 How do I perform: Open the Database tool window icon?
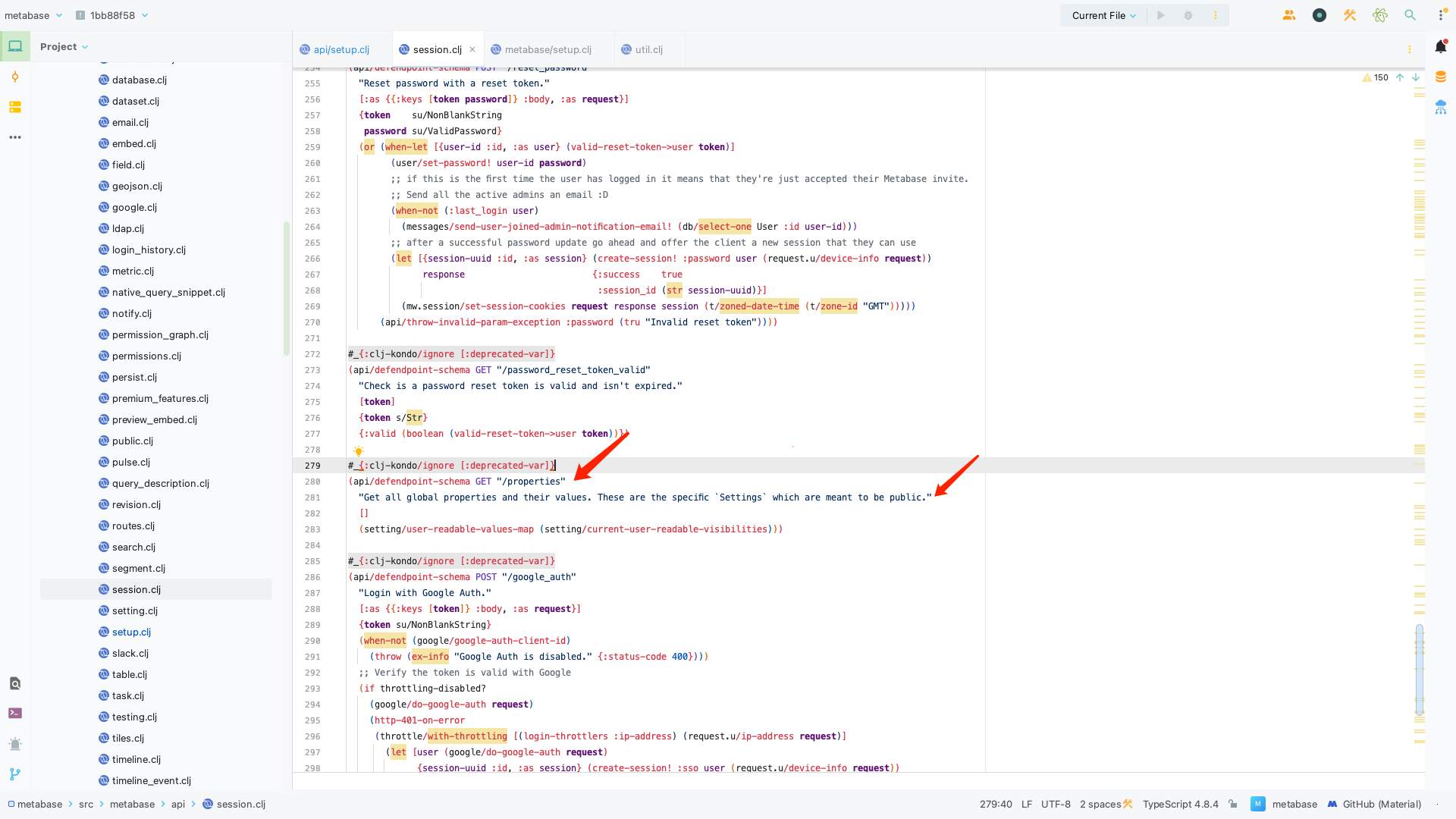(1441, 77)
